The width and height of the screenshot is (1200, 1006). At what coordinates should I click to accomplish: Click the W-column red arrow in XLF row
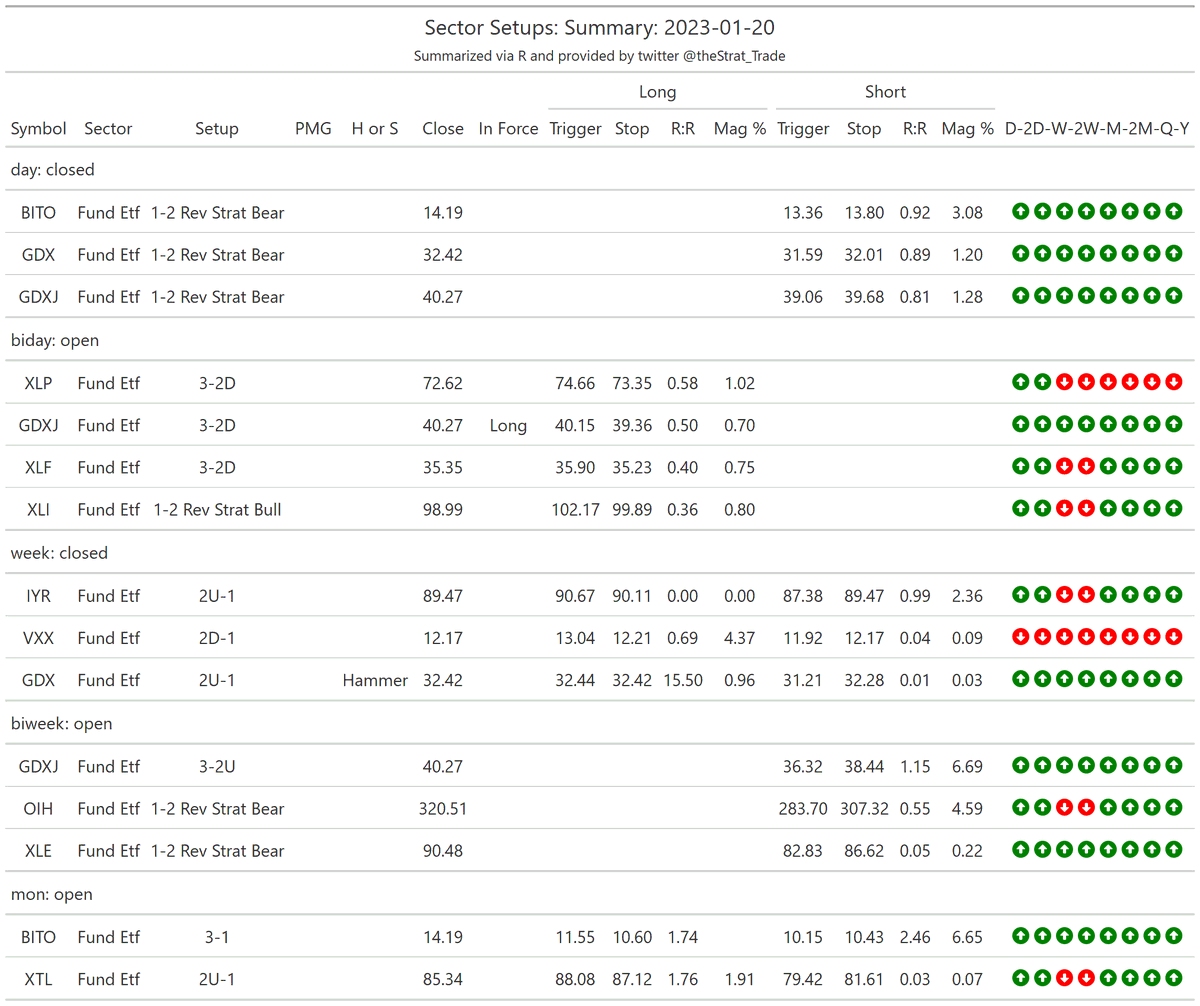[1064, 466]
